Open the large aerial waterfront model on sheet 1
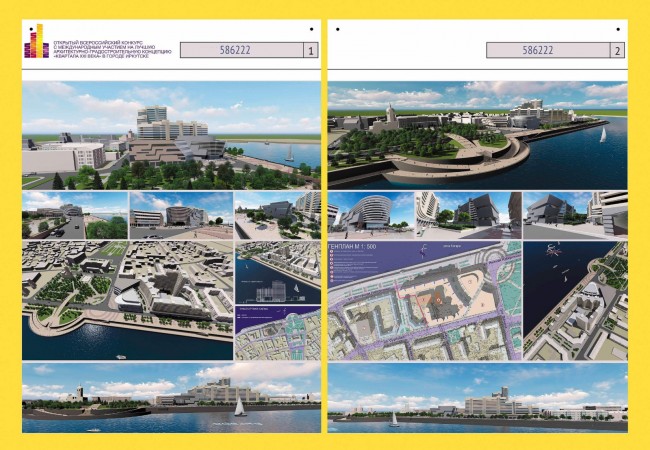Screen dimensions: 650x450 coord(127,300)
